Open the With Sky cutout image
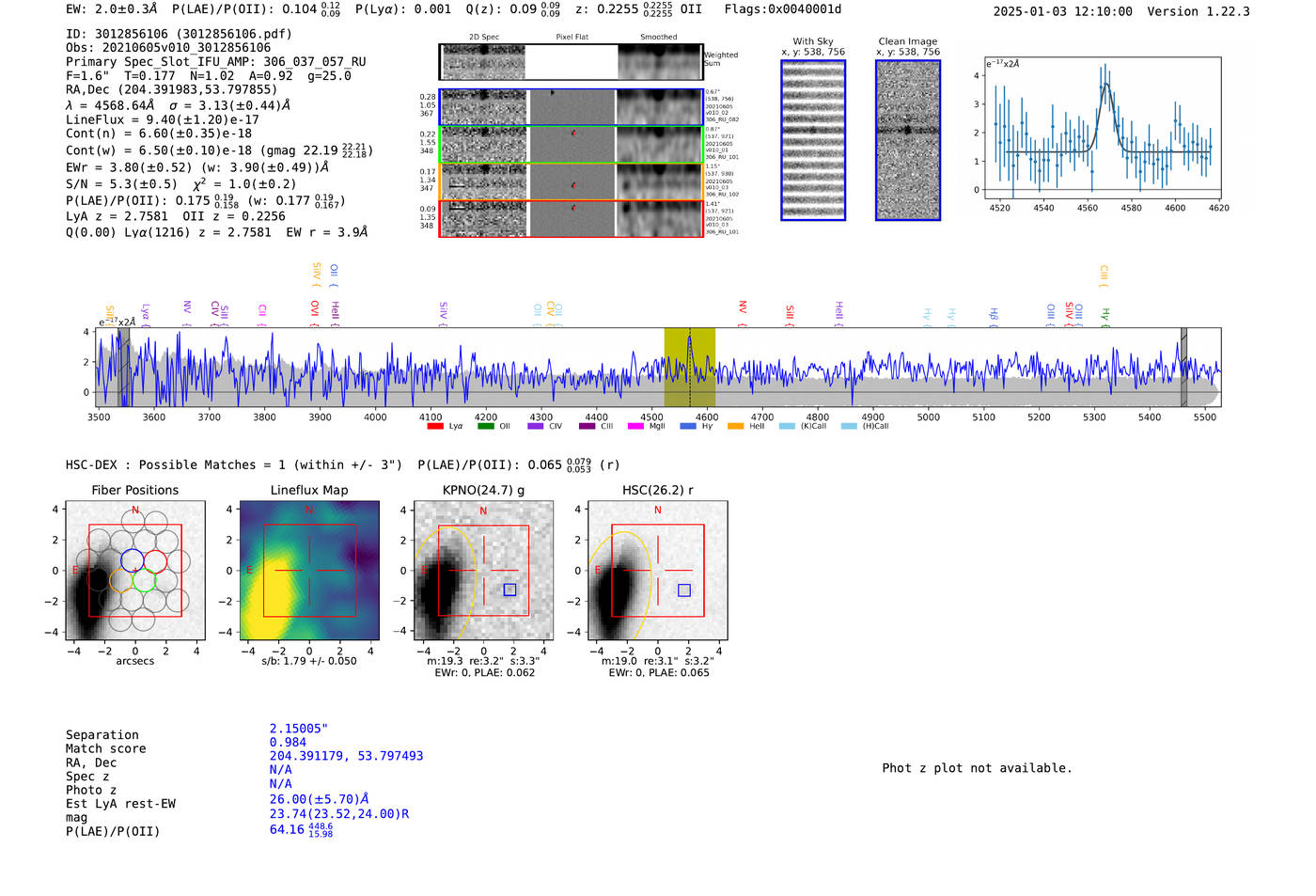 (x=813, y=140)
